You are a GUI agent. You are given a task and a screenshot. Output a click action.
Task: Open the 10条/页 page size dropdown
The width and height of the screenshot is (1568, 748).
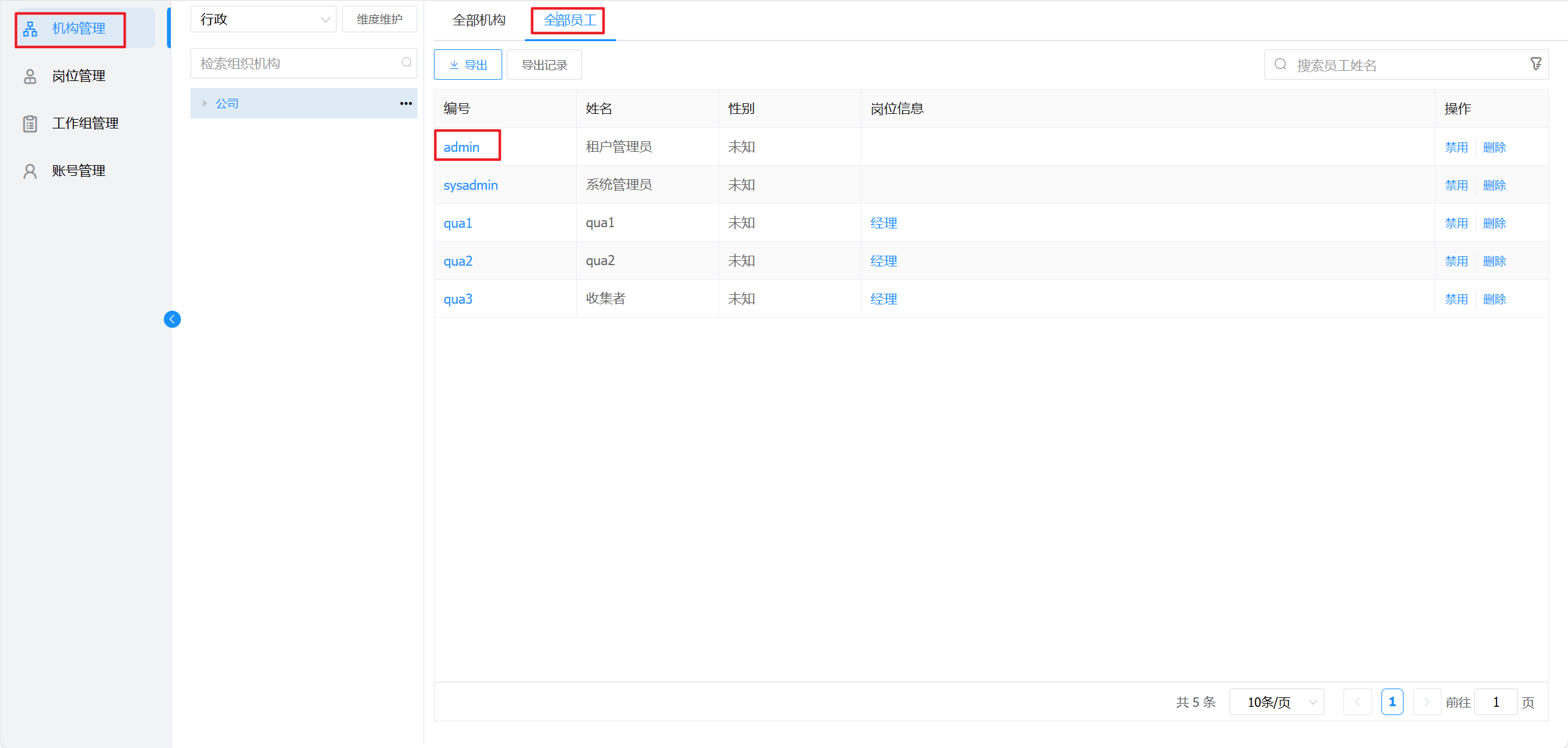1276,702
